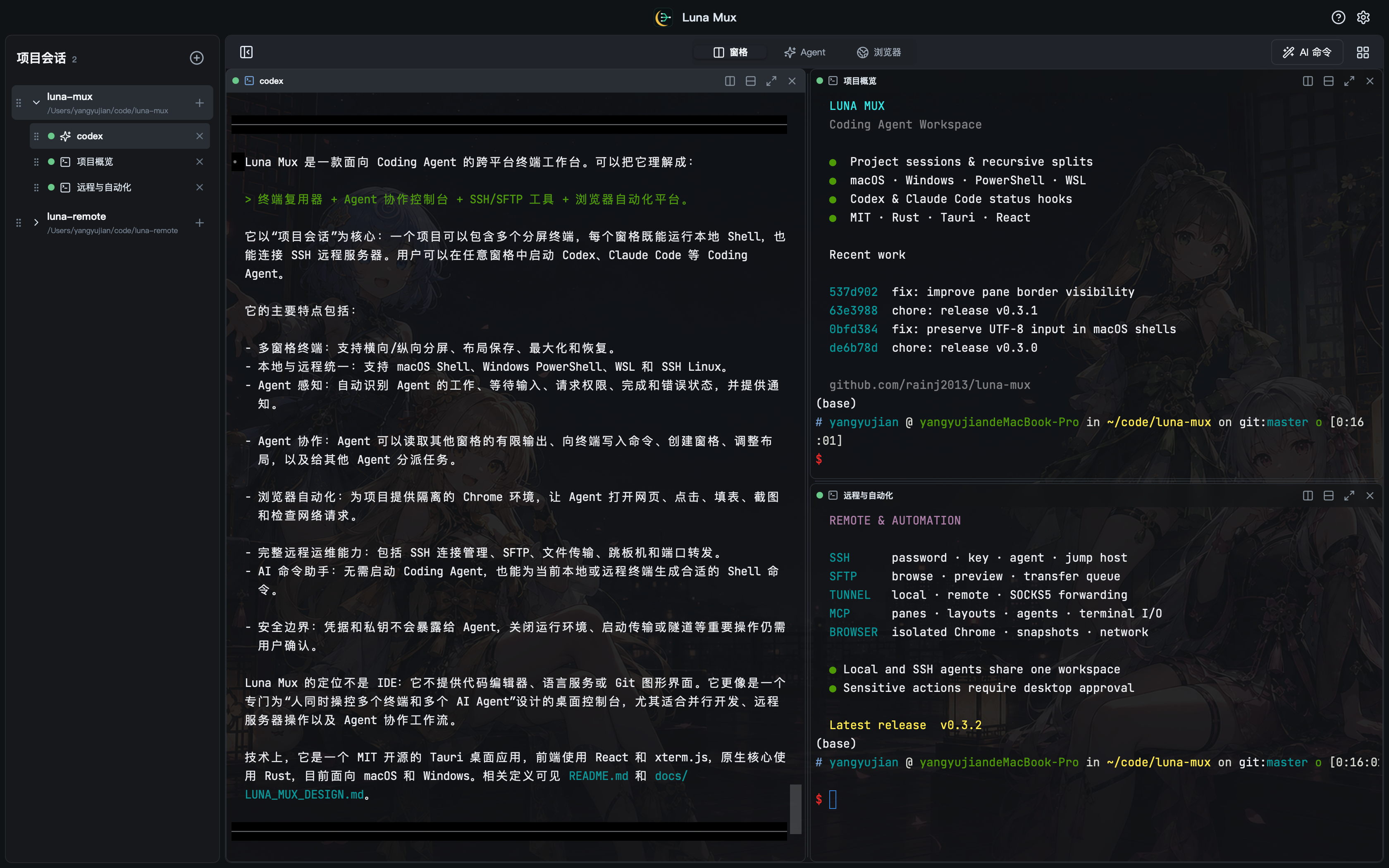This screenshot has width=1389, height=868.
Task: Click drag handle of luna-mux project
Action: (x=18, y=103)
